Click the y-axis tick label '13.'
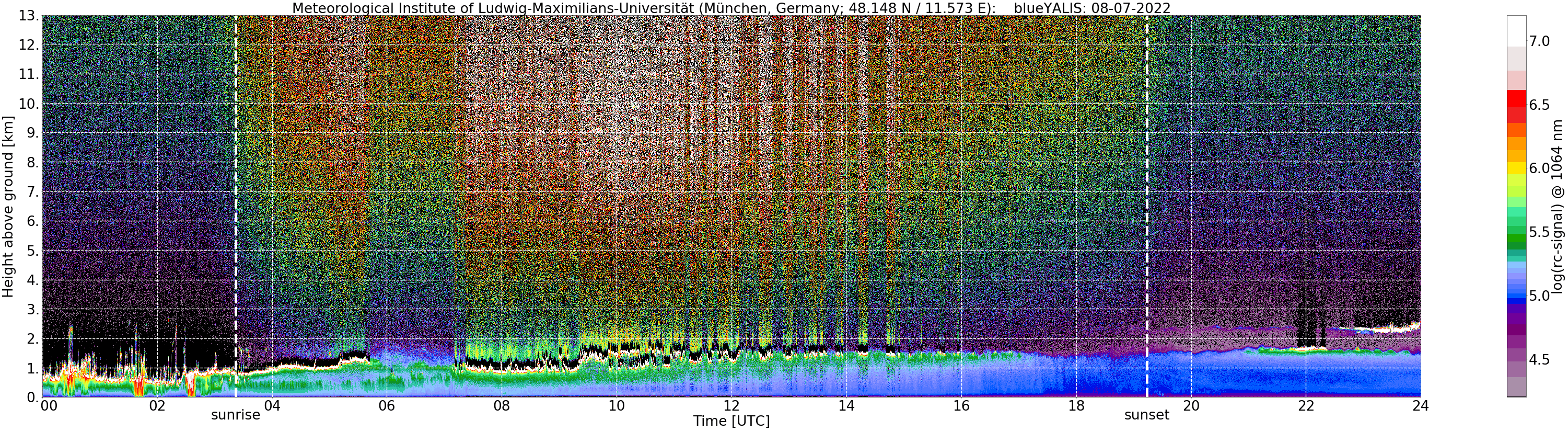 pos(29,16)
